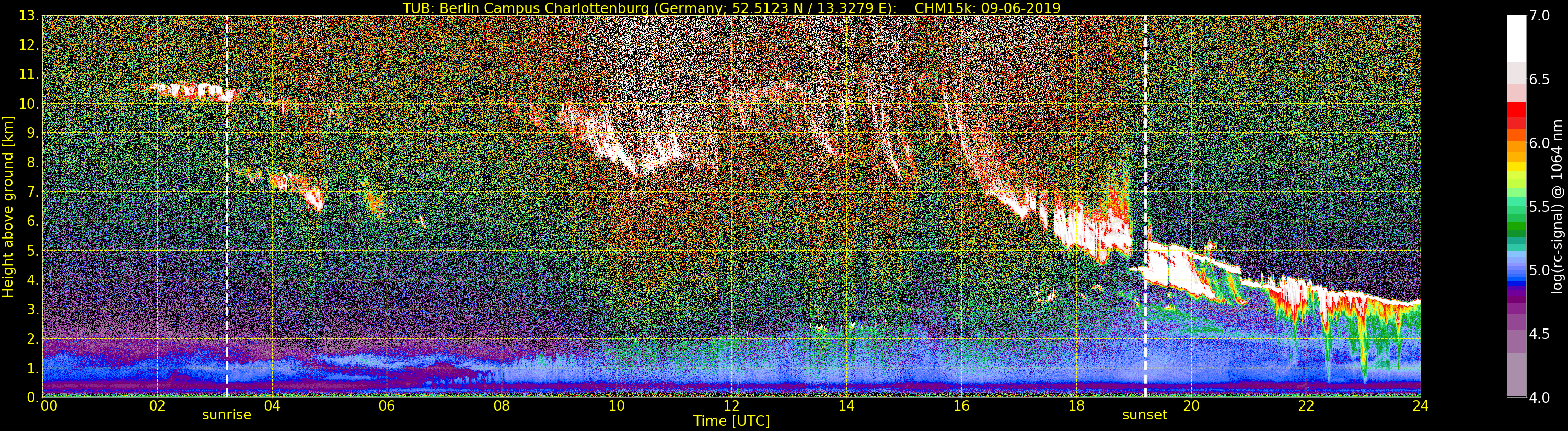Click the '4.0' value on the colorbar scale
This screenshot has width=1568, height=431.
pyautogui.click(x=1540, y=397)
